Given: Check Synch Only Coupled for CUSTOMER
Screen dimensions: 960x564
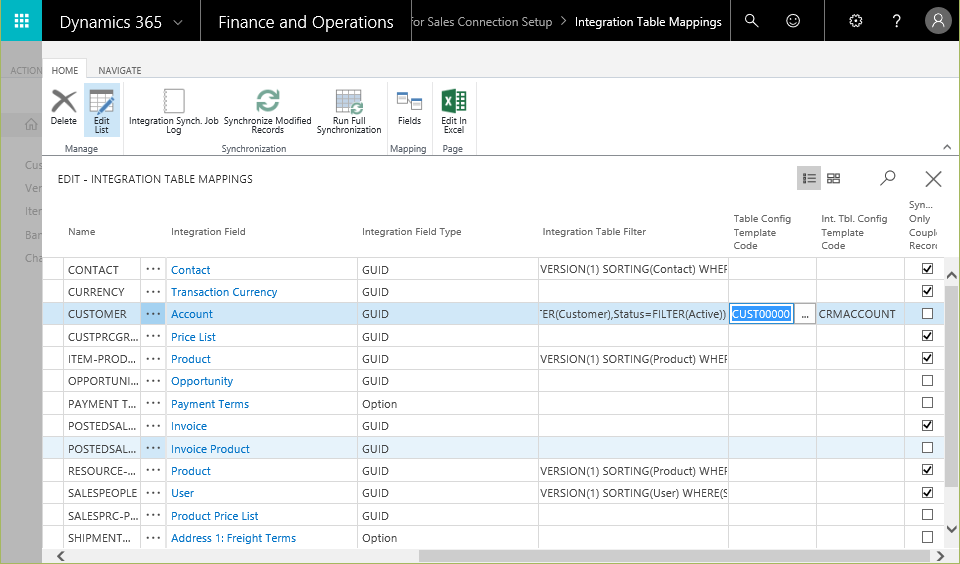Looking at the screenshot, I should [928, 314].
